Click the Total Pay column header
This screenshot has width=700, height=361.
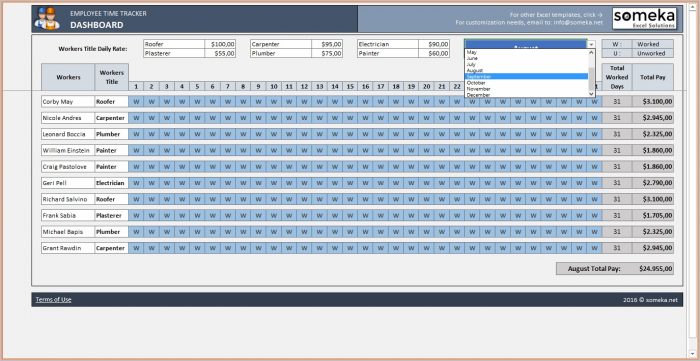pyautogui.click(x=653, y=77)
